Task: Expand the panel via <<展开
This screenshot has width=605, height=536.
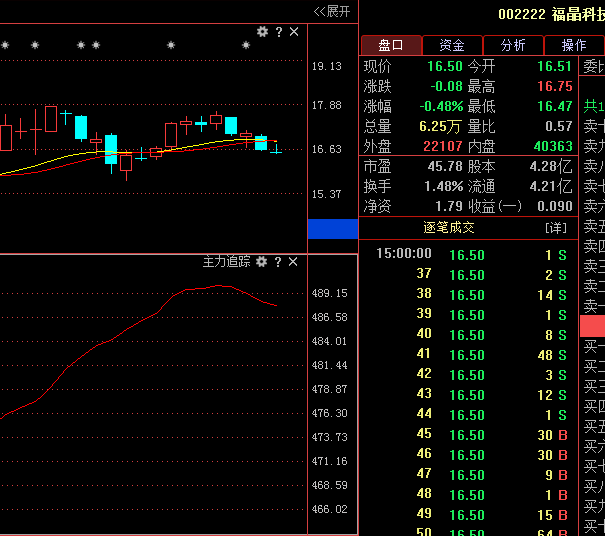Action: coord(332,11)
